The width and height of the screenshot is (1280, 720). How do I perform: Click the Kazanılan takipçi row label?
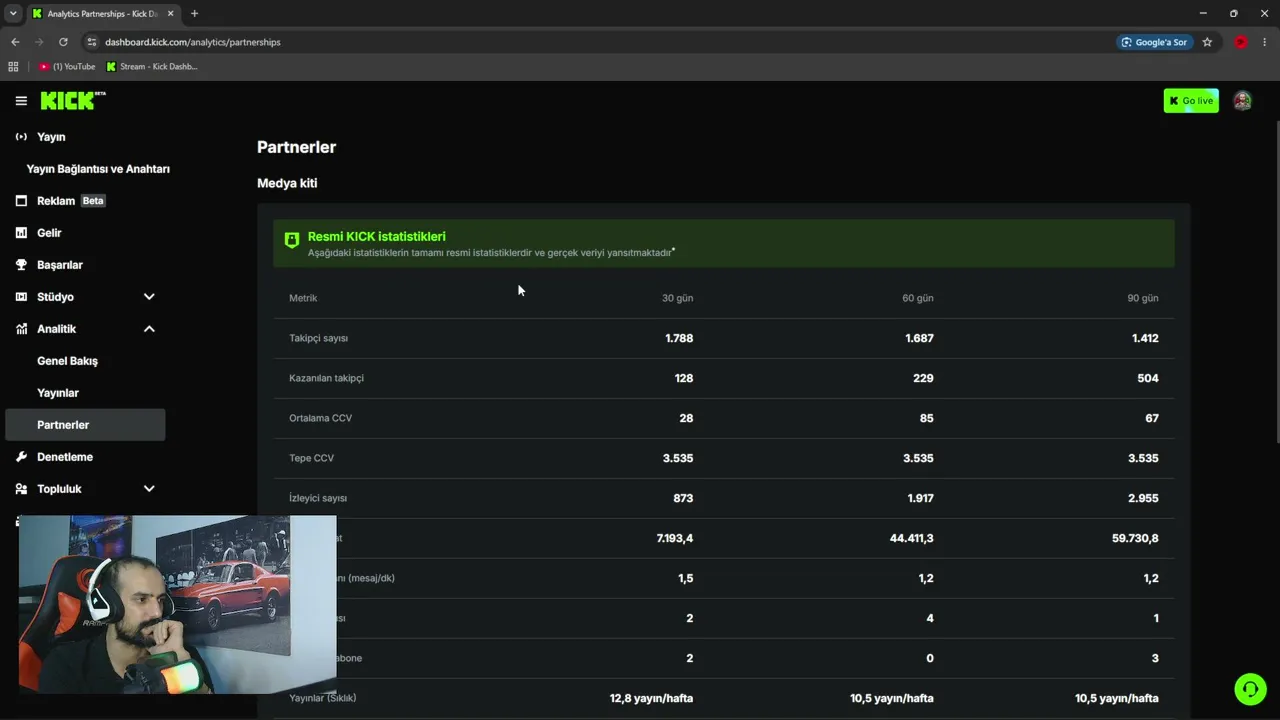pyautogui.click(x=327, y=378)
